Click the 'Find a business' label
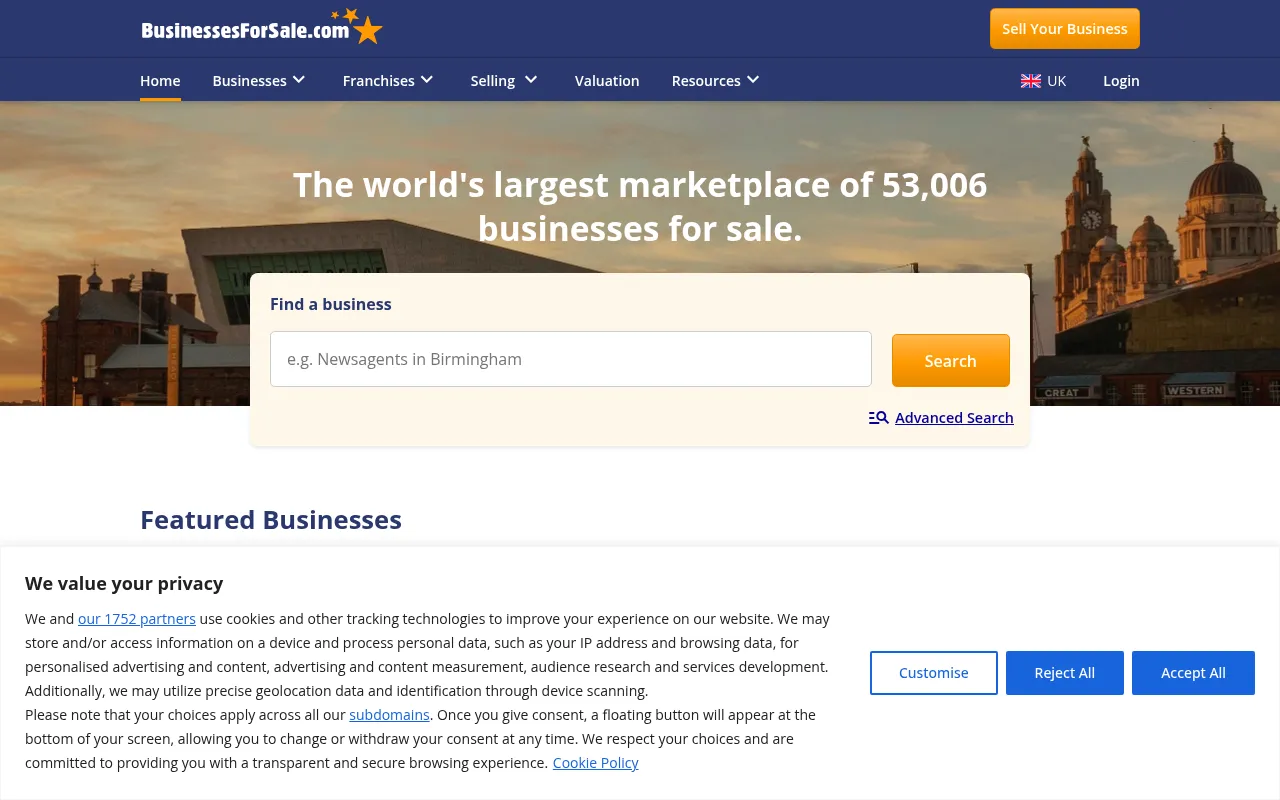 pyautogui.click(x=331, y=304)
